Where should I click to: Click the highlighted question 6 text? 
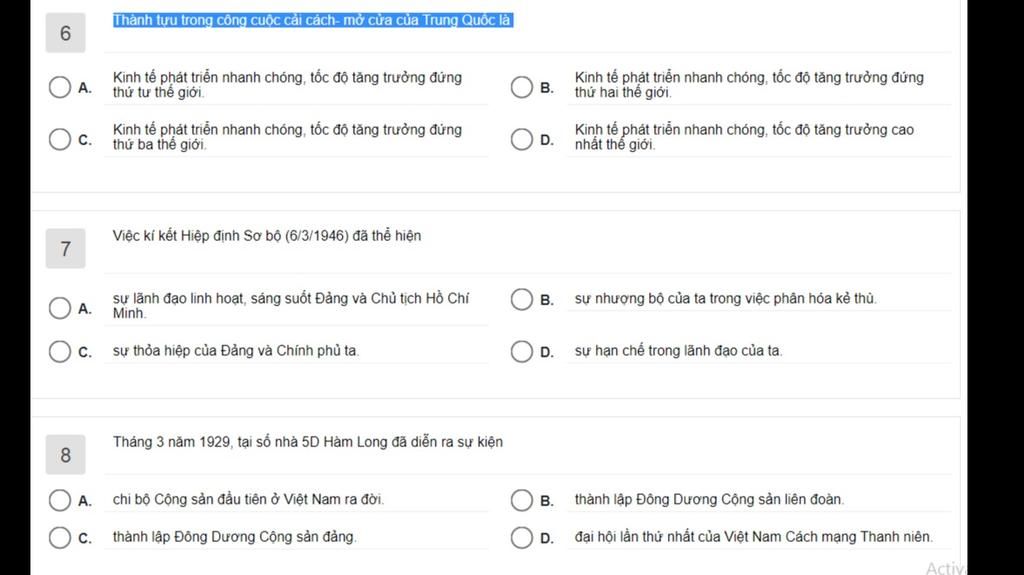[312, 20]
